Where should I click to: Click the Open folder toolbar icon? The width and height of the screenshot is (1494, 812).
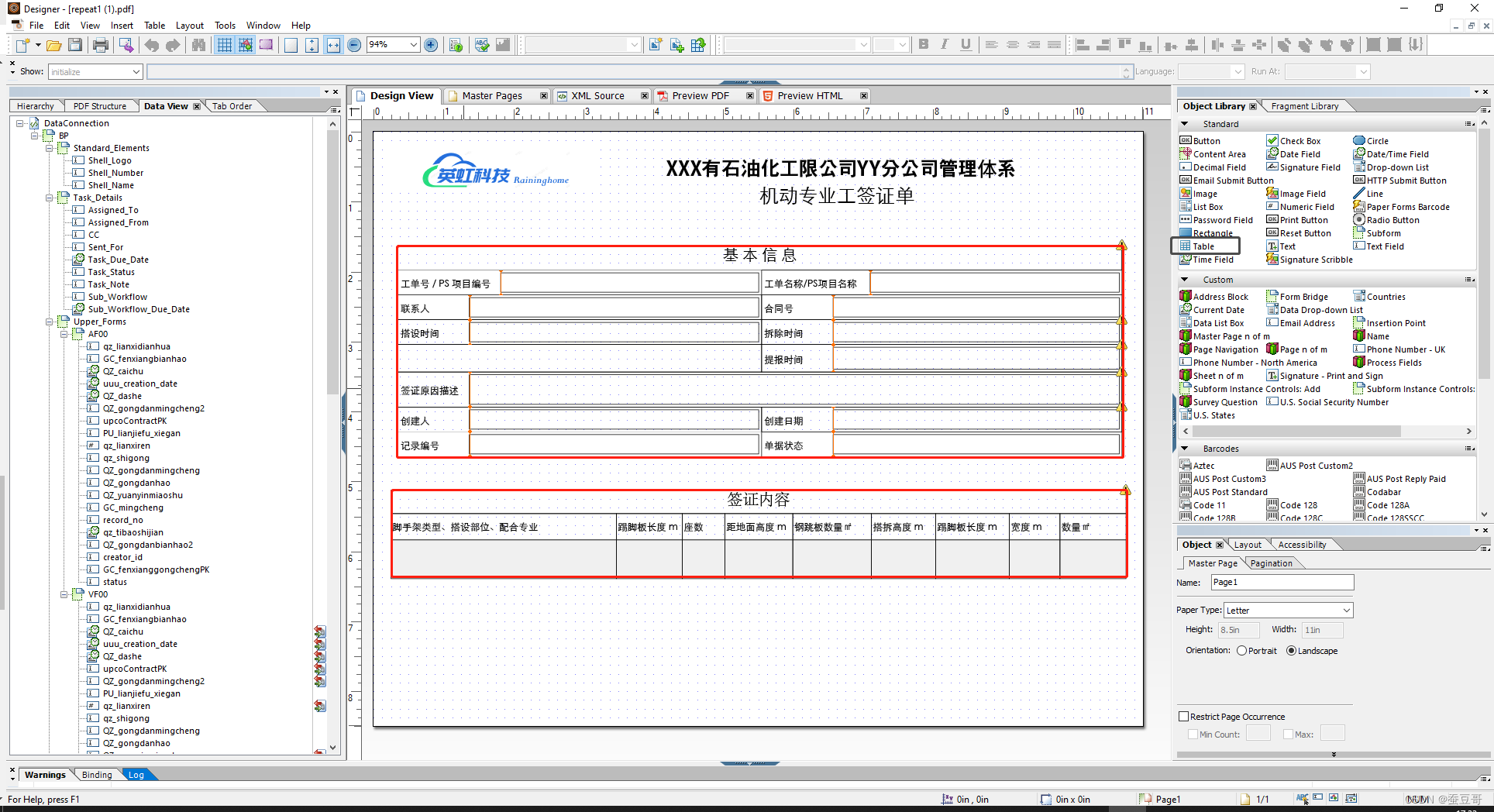[53, 45]
